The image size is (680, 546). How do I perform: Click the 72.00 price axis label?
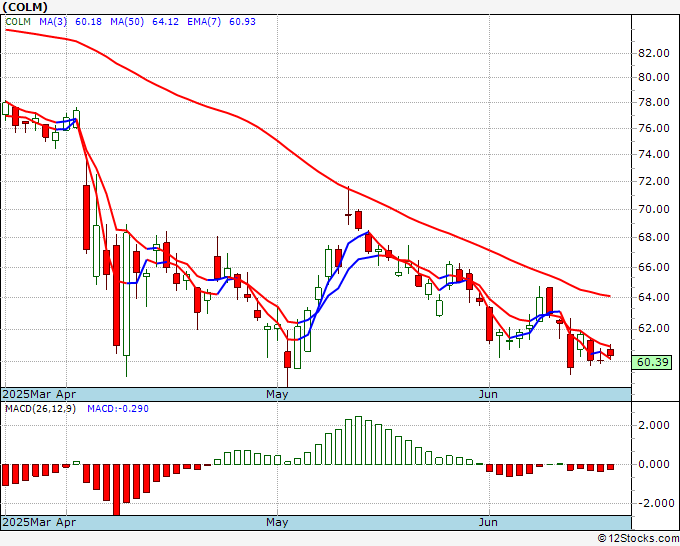coord(654,181)
